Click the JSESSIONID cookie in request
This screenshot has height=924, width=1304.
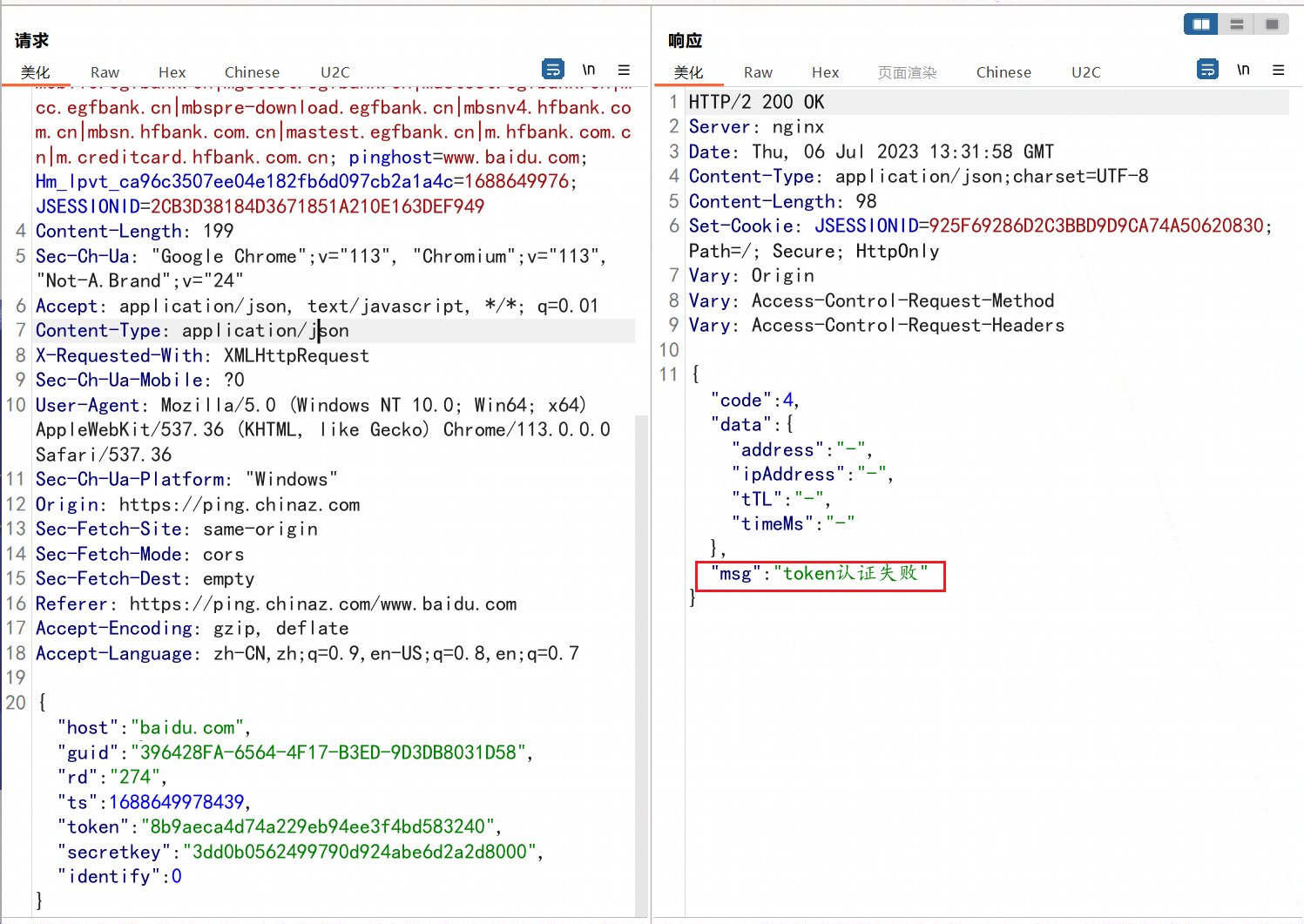pos(260,206)
